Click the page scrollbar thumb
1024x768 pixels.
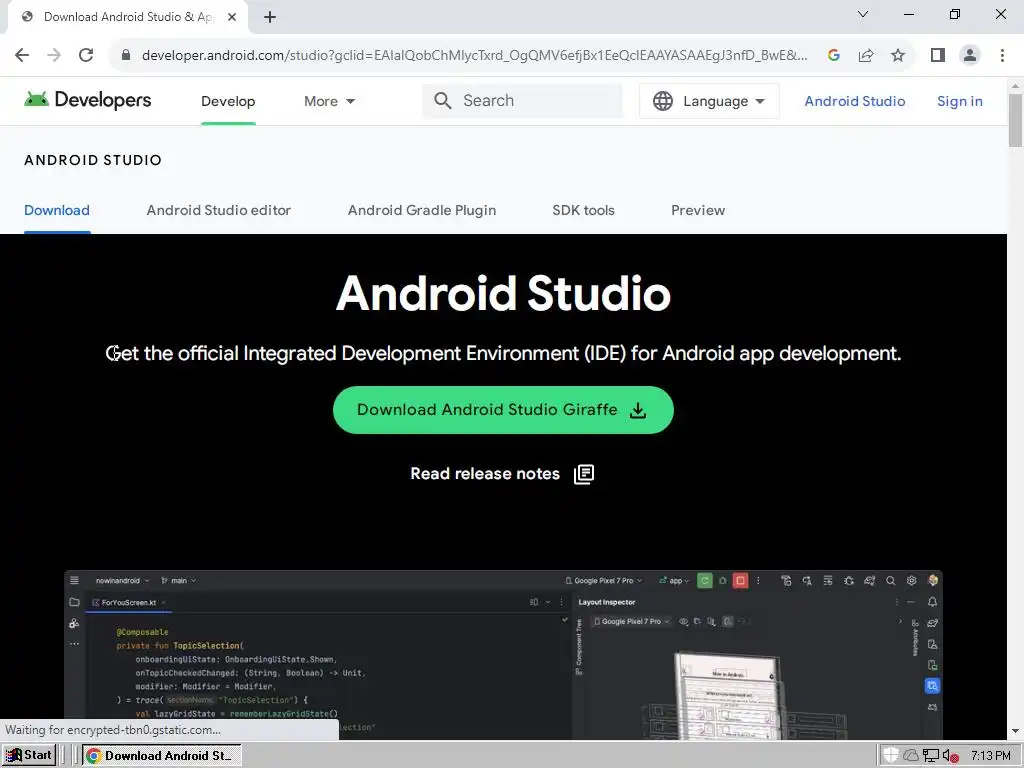tap(1016, 120)
